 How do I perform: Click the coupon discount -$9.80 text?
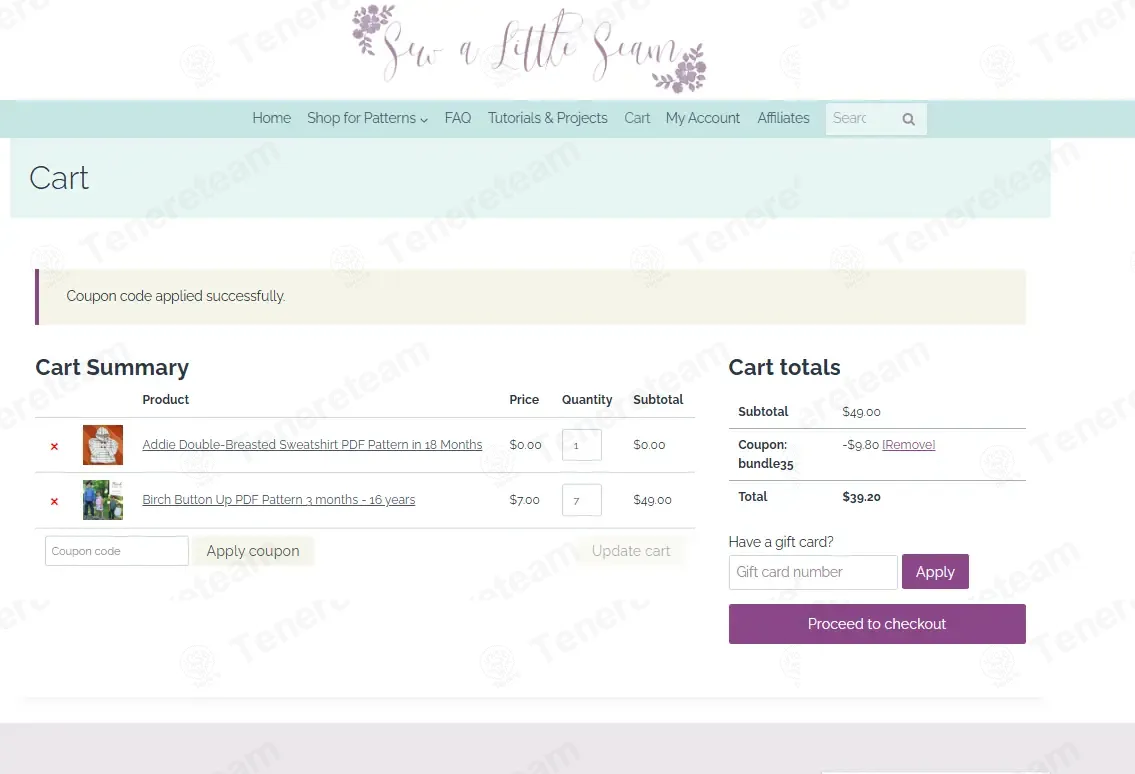[860, 445]
